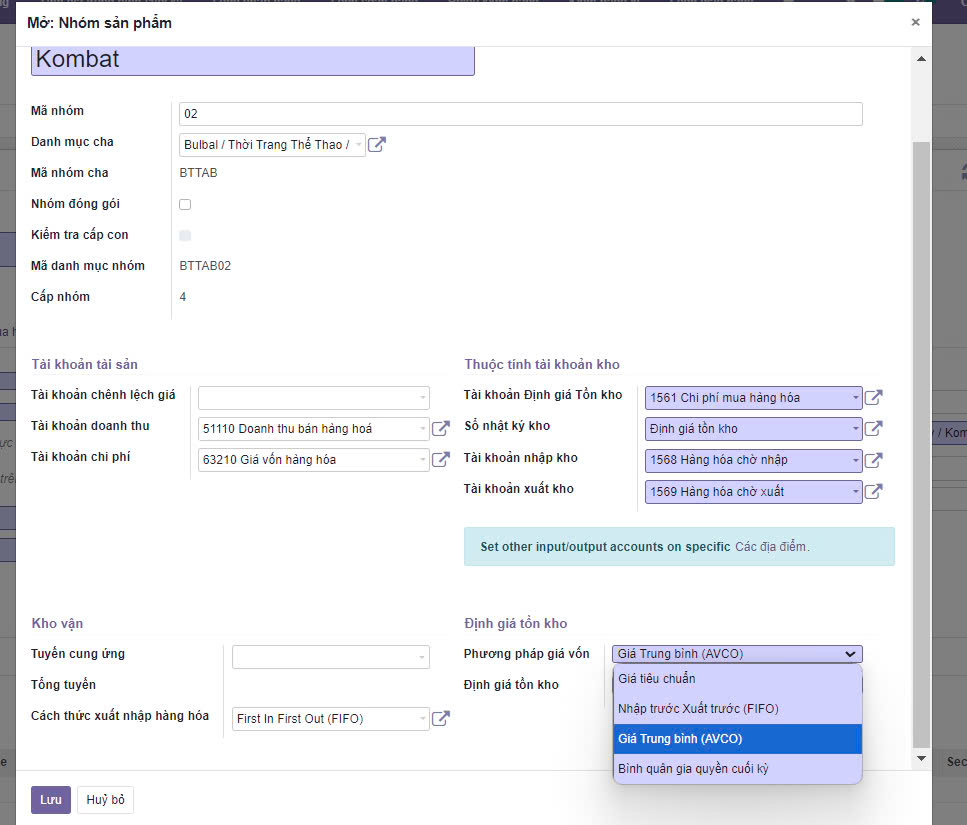Open external link for Sổ nhật ký kho
The height and width of the screenshot is (825, 967).
(x=873, y=429)
